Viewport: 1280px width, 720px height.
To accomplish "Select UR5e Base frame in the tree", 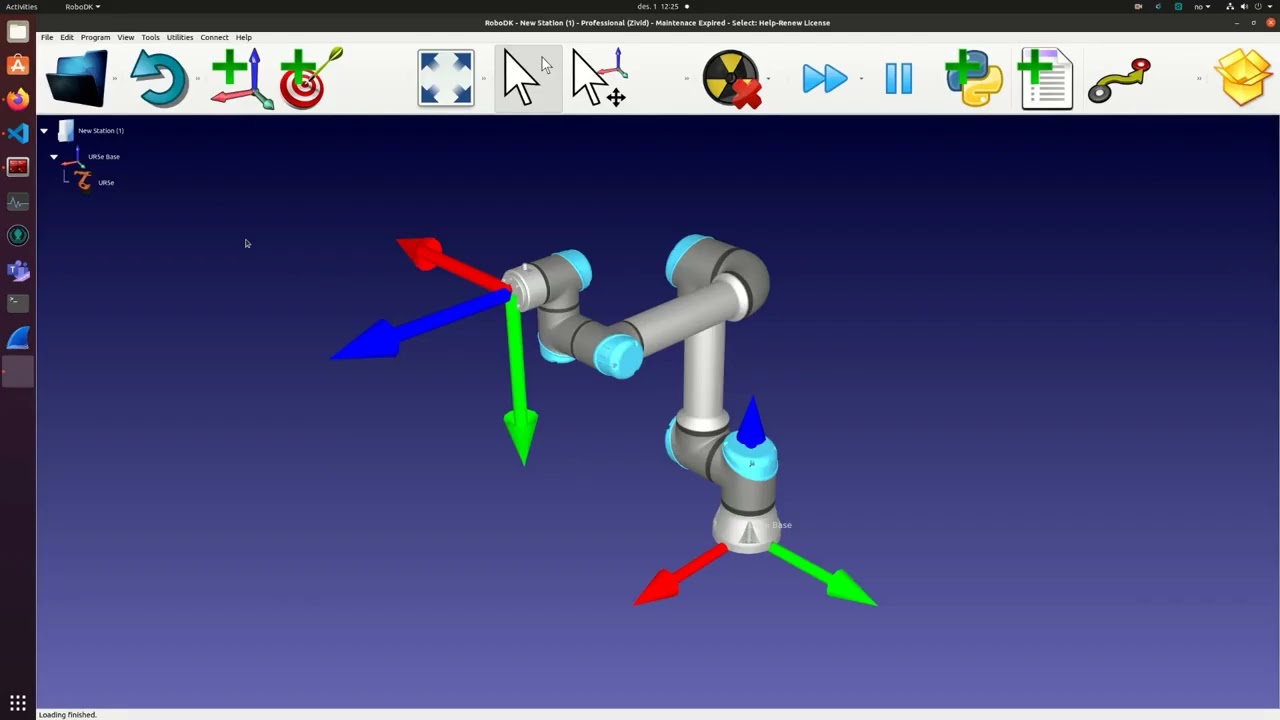I will pos(104,157).
